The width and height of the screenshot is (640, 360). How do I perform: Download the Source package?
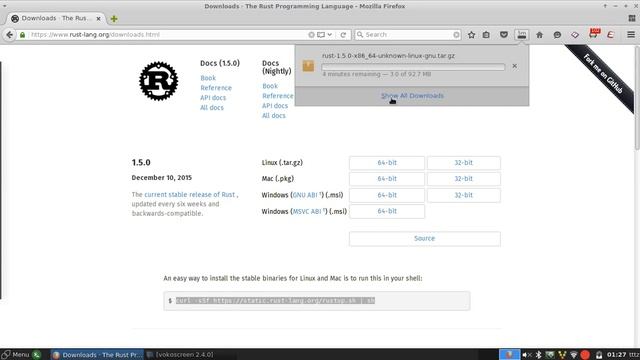[x=424, y=239]
